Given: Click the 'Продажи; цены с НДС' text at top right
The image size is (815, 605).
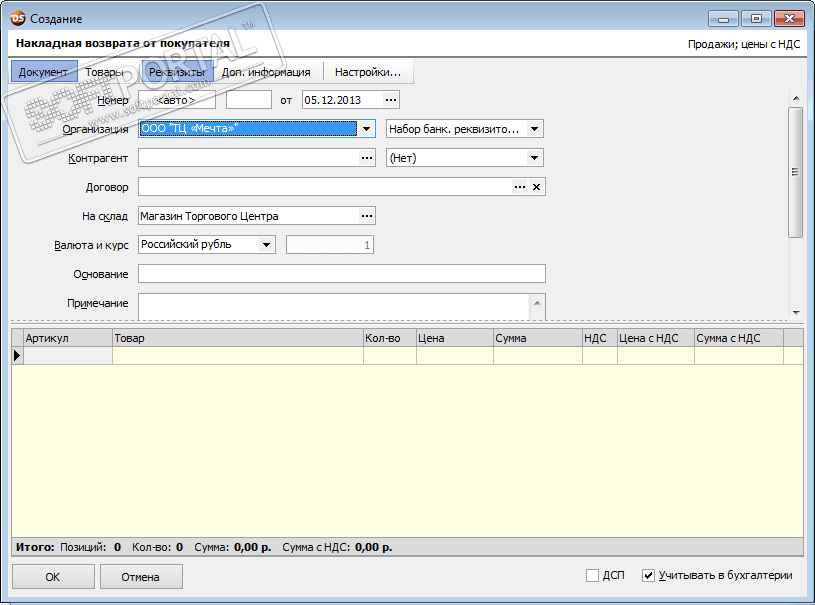Looking at the screenshot, I should pyautogui.click(x=744, y=44).
